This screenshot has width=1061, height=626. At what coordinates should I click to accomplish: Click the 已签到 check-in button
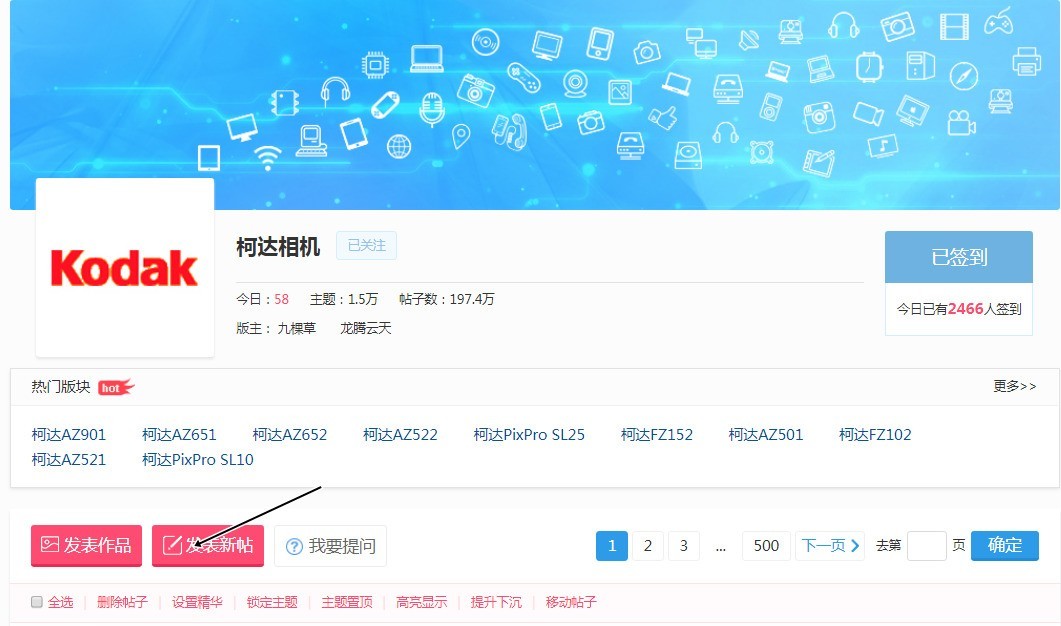pos(959,257)
